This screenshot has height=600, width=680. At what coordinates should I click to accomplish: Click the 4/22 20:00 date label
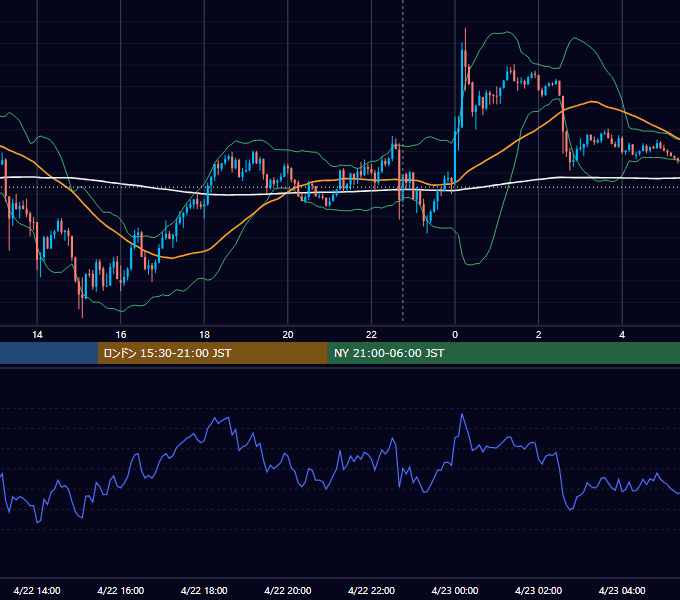[288, 590]
